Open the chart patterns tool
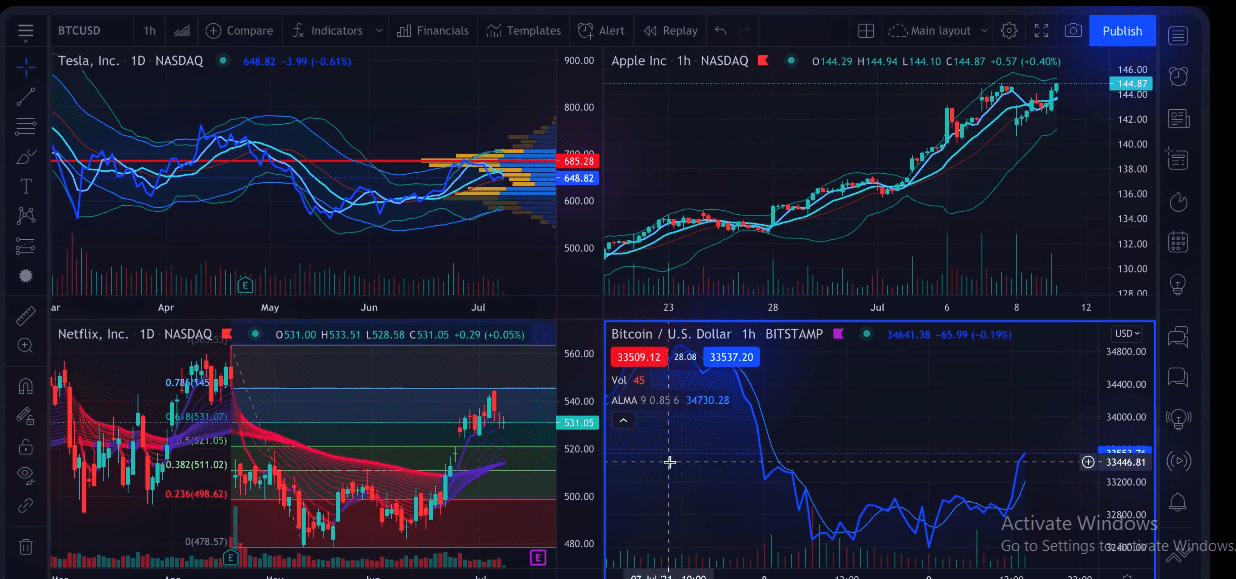The height and width of the screenshot is (579, 1236). [x=26, y=215]
